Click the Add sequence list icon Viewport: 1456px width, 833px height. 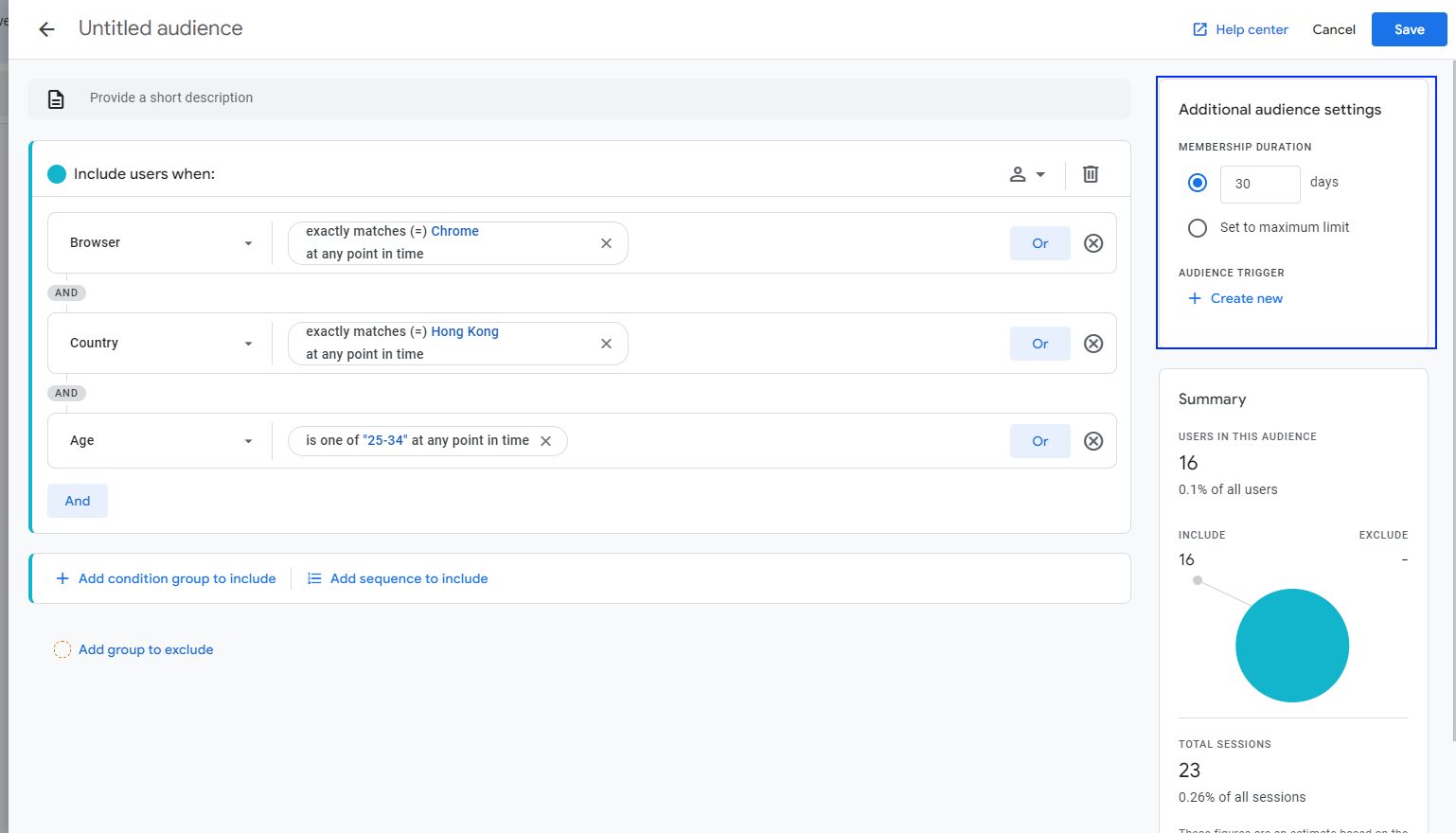[314, 578]
